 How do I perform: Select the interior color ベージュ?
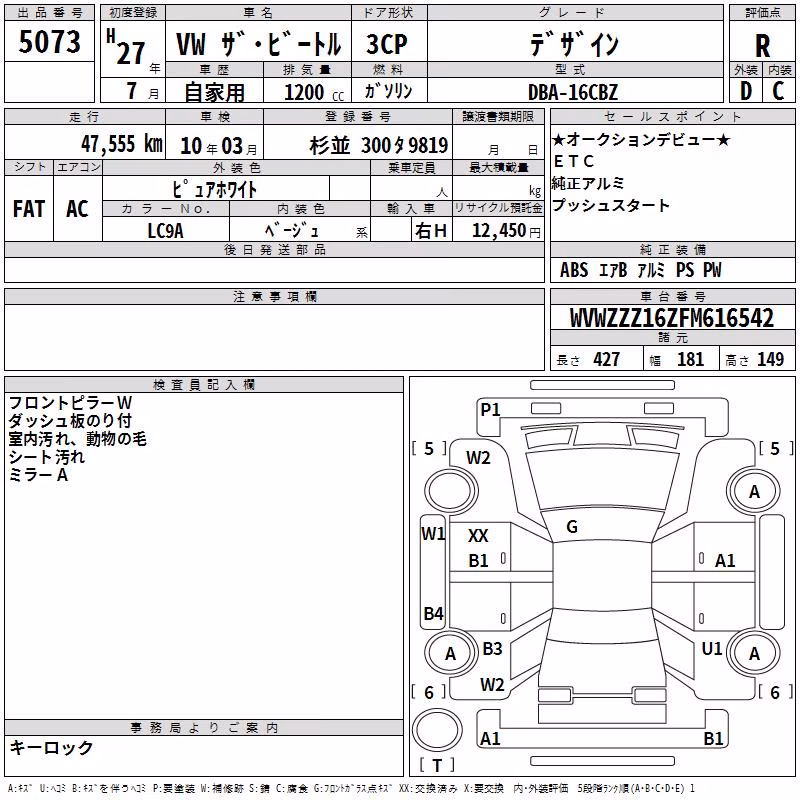click(x=292, y=230)
